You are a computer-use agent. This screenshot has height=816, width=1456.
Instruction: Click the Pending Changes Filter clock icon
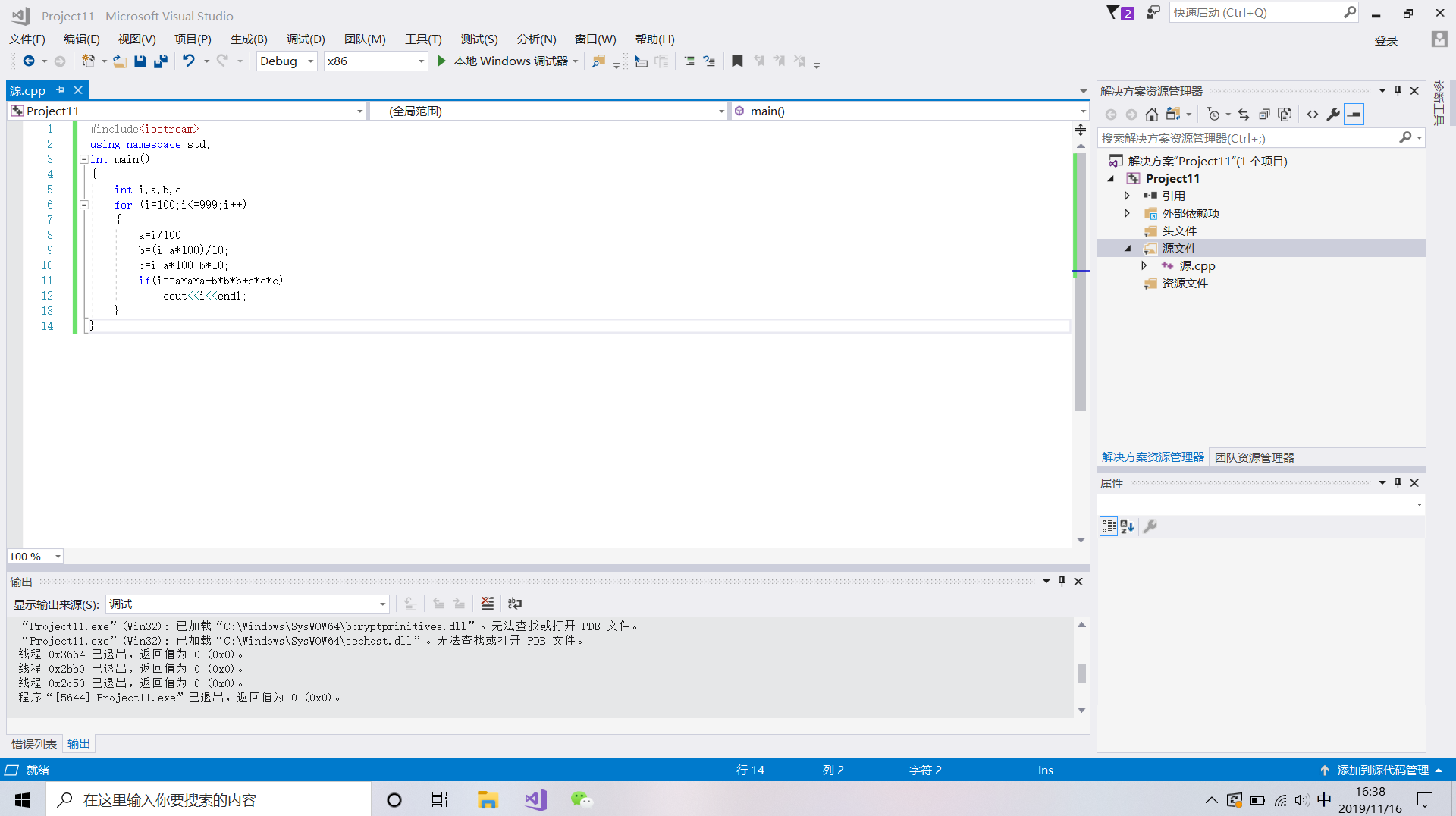pos(1214,115)
